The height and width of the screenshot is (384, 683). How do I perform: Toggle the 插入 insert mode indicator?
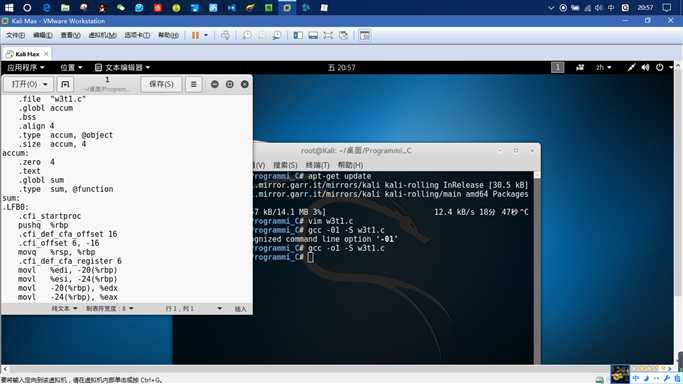coord(240,309)
